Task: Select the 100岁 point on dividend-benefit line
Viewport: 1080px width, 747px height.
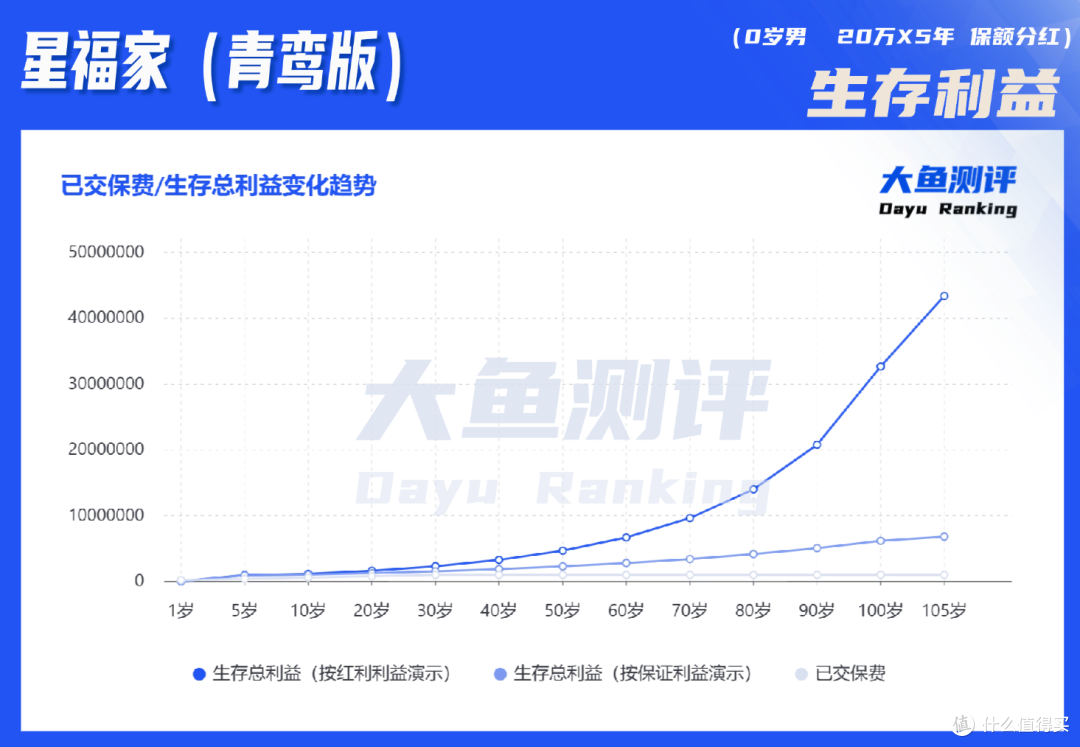Action: pyautogui.click(x=880, y=366)
